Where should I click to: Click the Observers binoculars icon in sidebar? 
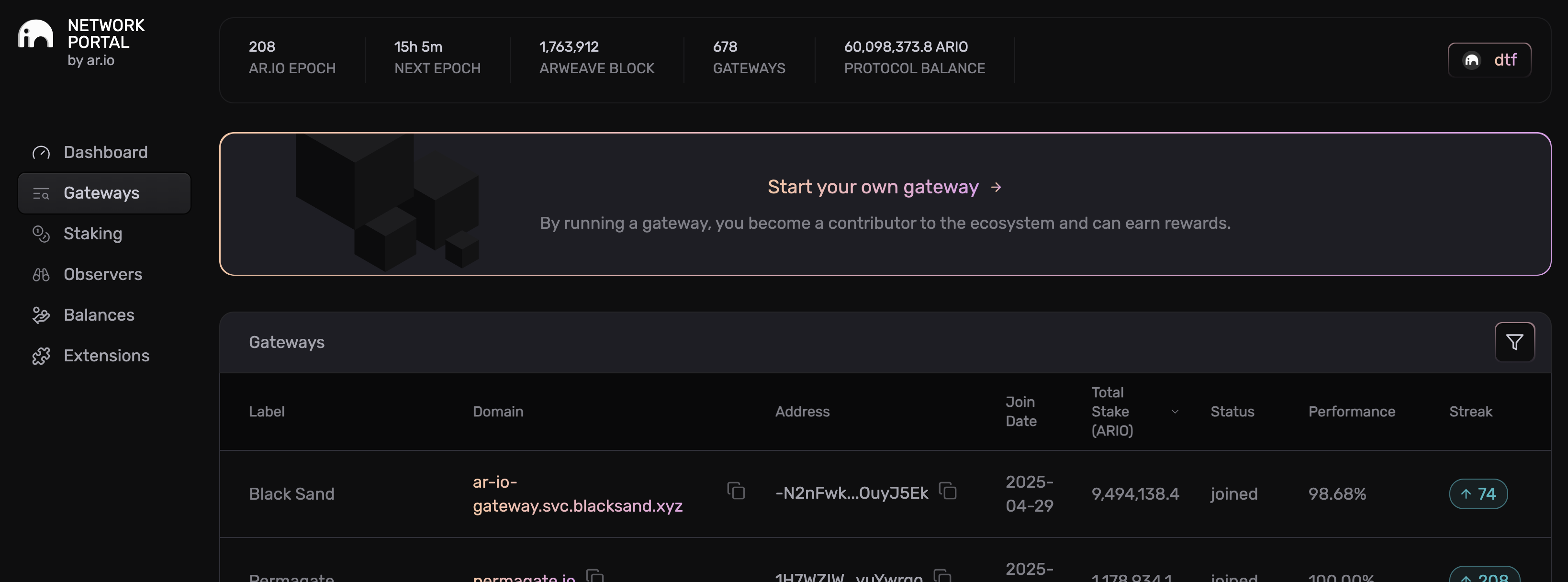41,275
